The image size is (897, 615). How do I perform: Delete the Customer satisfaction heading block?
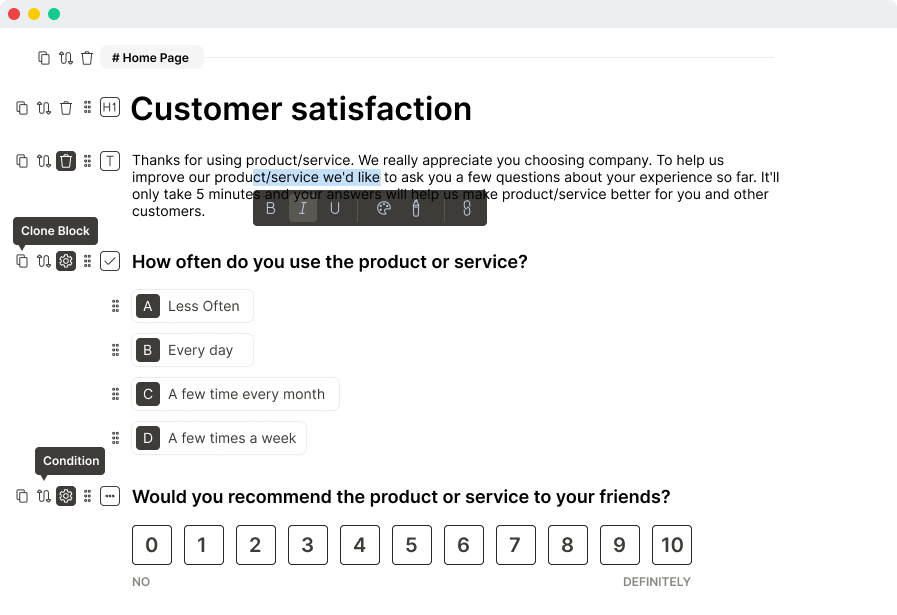click(66, 108)
